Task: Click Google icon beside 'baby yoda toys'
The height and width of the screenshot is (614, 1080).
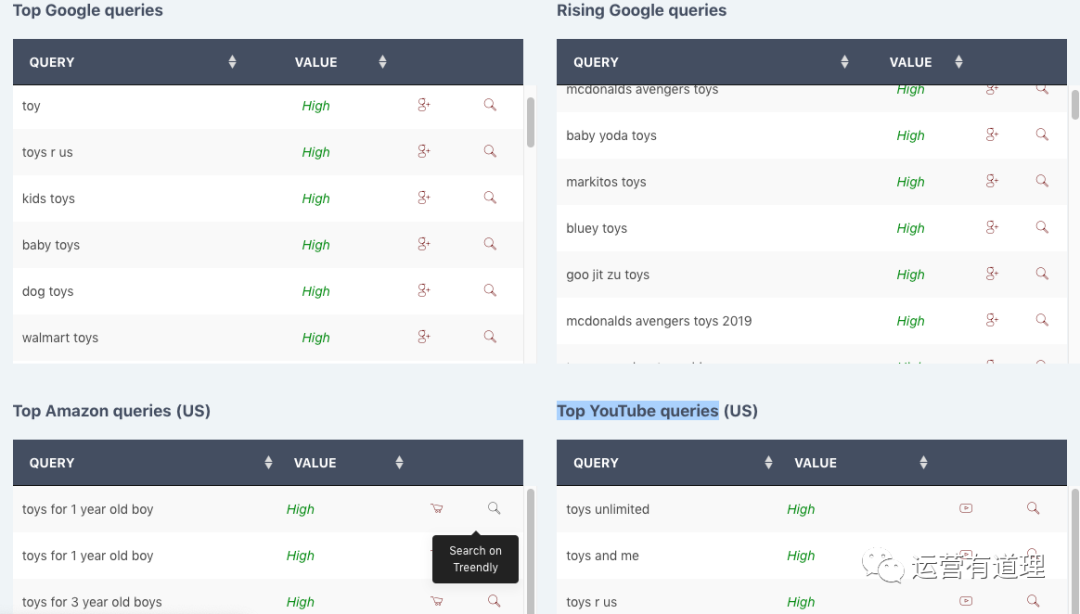Action: (992, 135)
